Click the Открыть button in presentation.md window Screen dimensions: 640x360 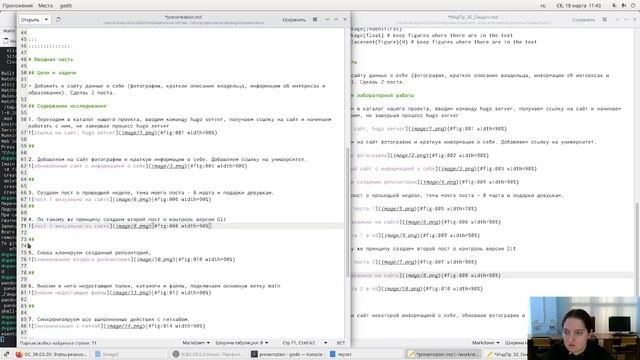(30, 20)
